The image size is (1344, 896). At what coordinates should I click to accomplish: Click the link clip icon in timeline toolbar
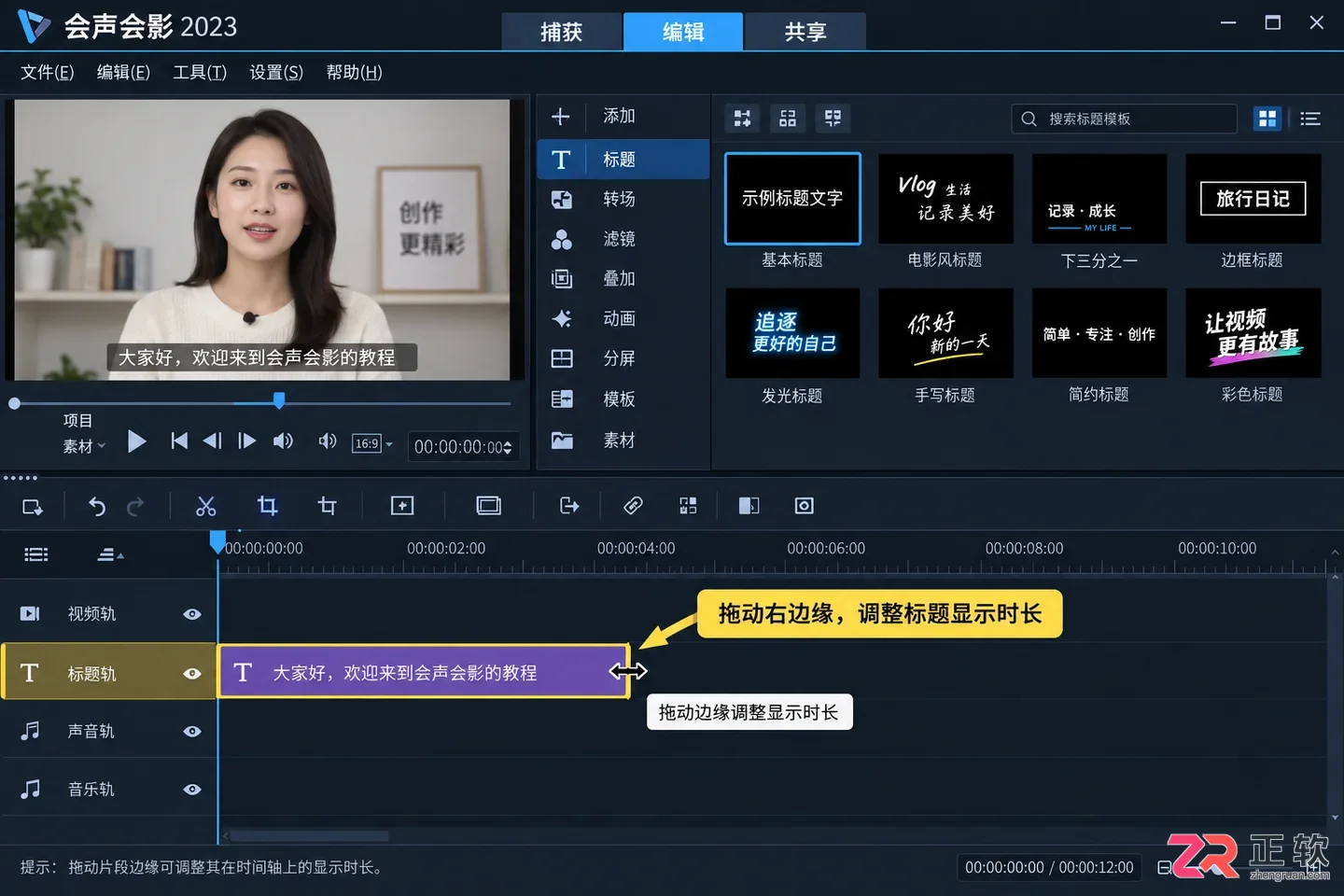(x=633, y=506)
